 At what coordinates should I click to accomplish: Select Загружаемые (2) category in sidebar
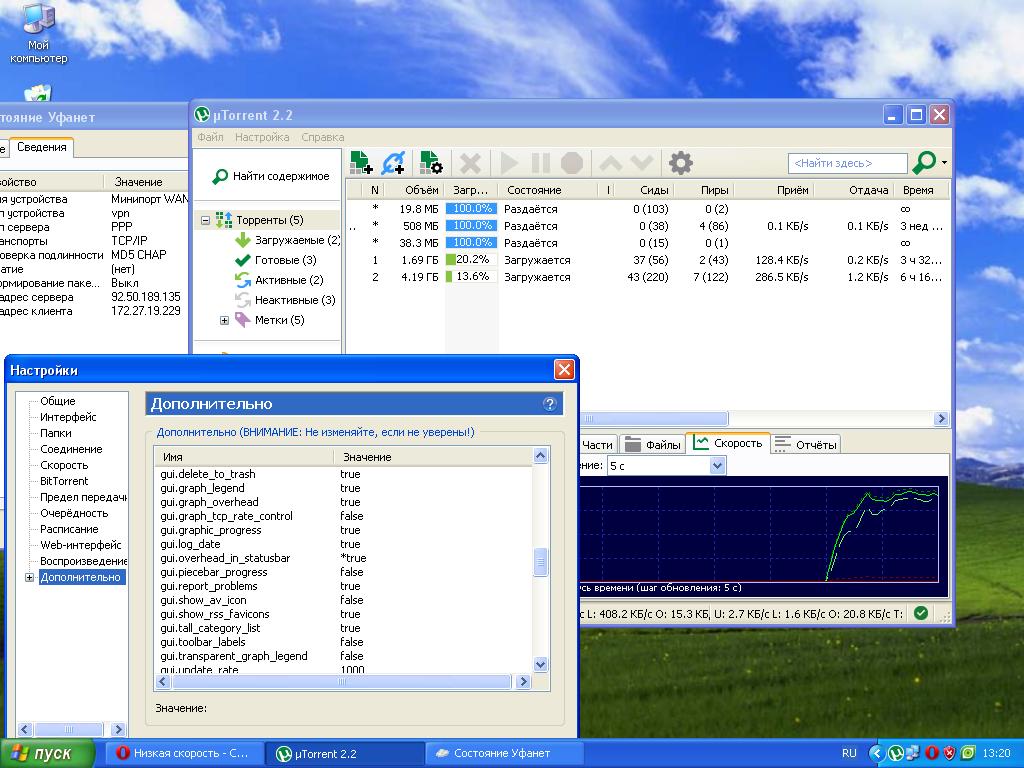coord(287,240)
